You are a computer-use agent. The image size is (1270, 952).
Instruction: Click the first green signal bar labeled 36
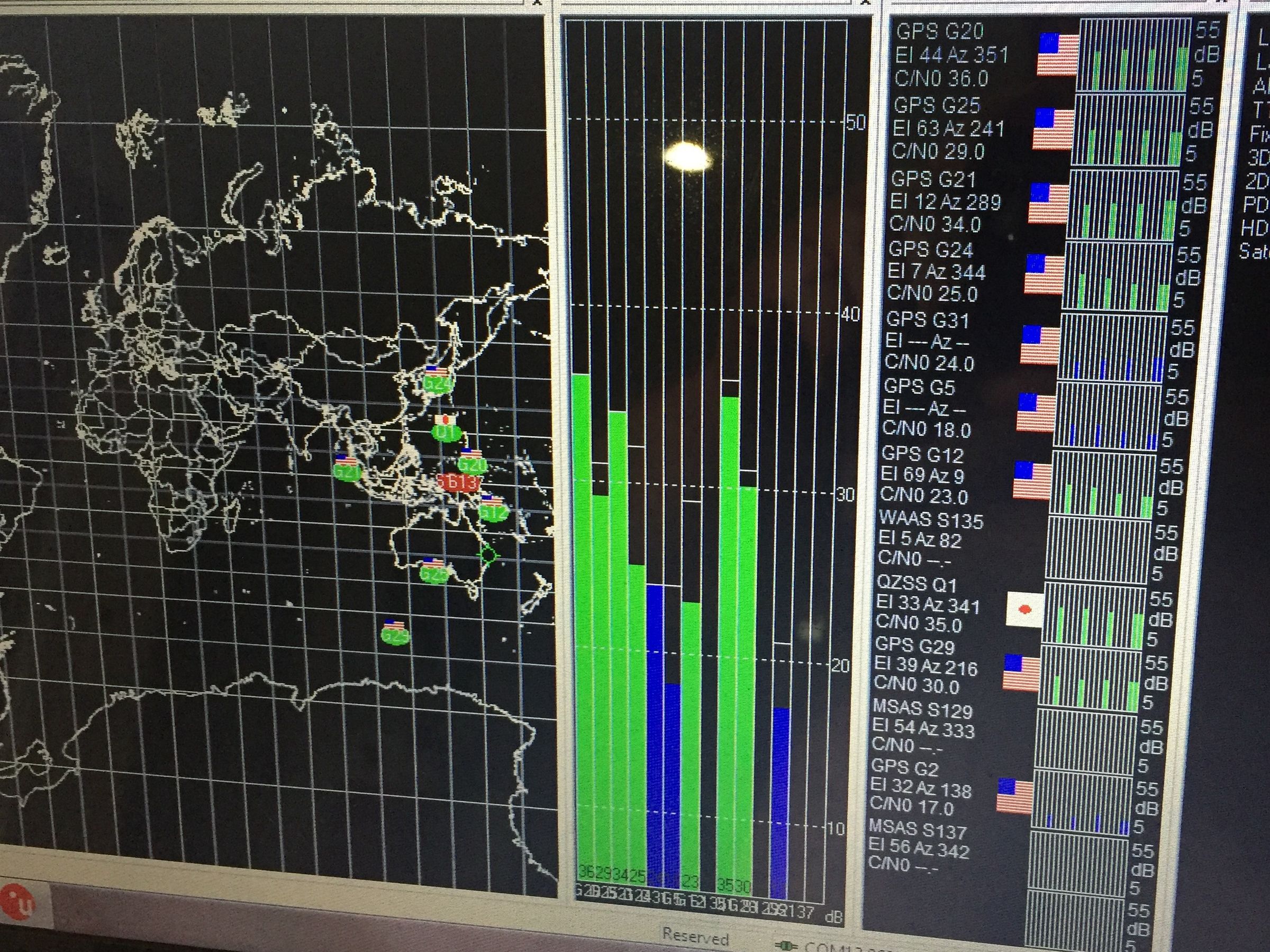(584, 631)
